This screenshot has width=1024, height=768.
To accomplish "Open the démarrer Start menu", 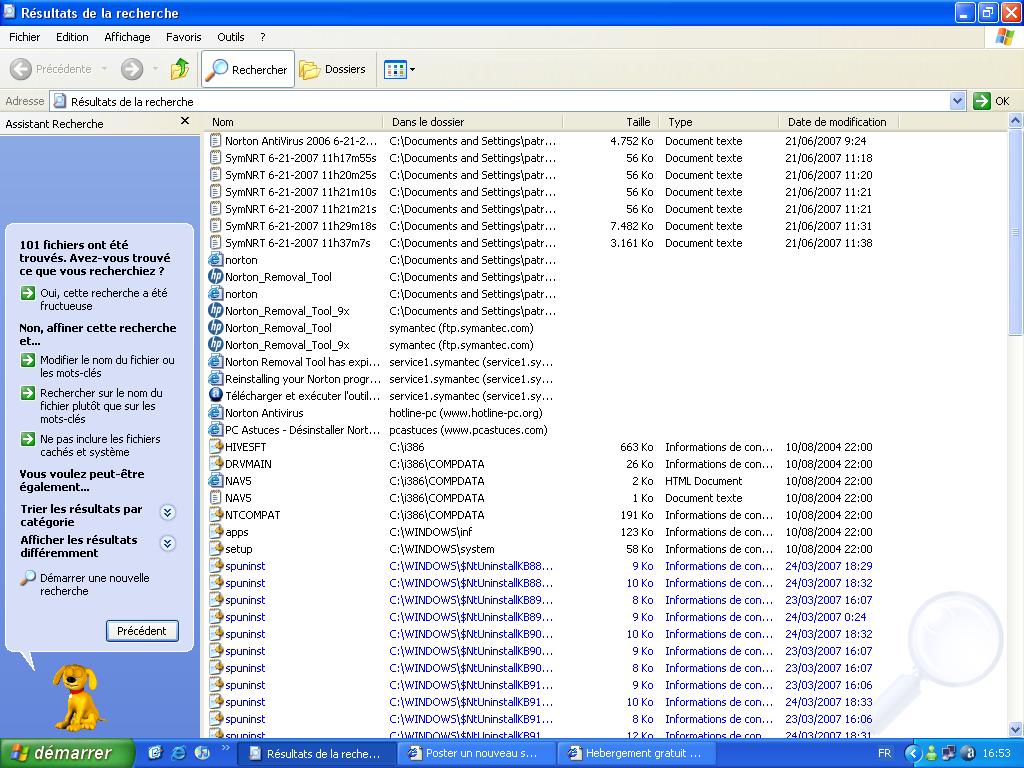I will point(67,753).
